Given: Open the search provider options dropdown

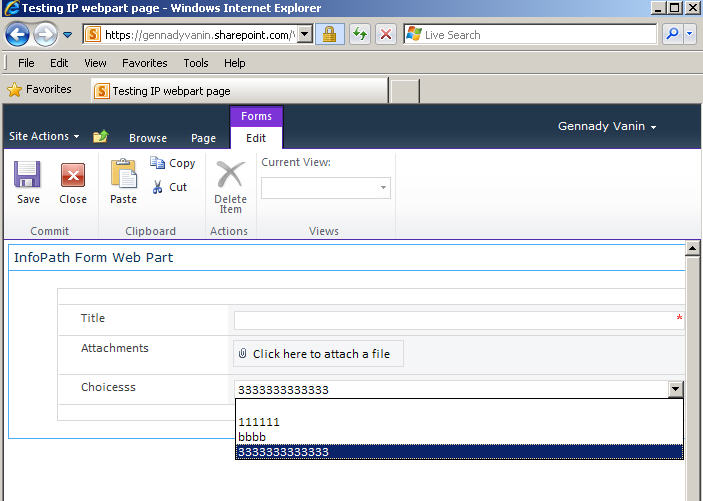Looking at the screenshot, I should click(689, 35).
